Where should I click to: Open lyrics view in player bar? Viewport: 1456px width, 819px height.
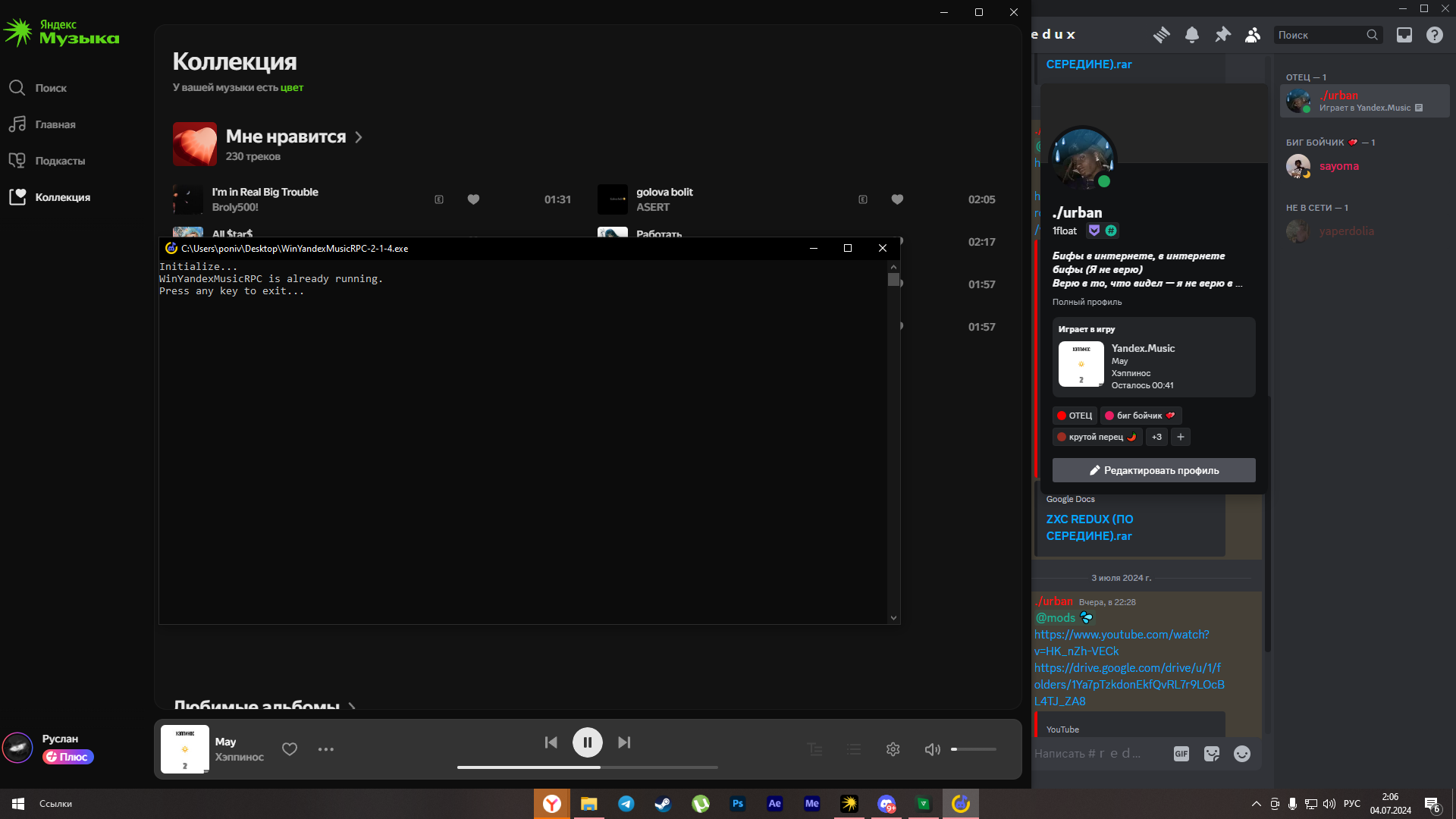click(815, 749)
